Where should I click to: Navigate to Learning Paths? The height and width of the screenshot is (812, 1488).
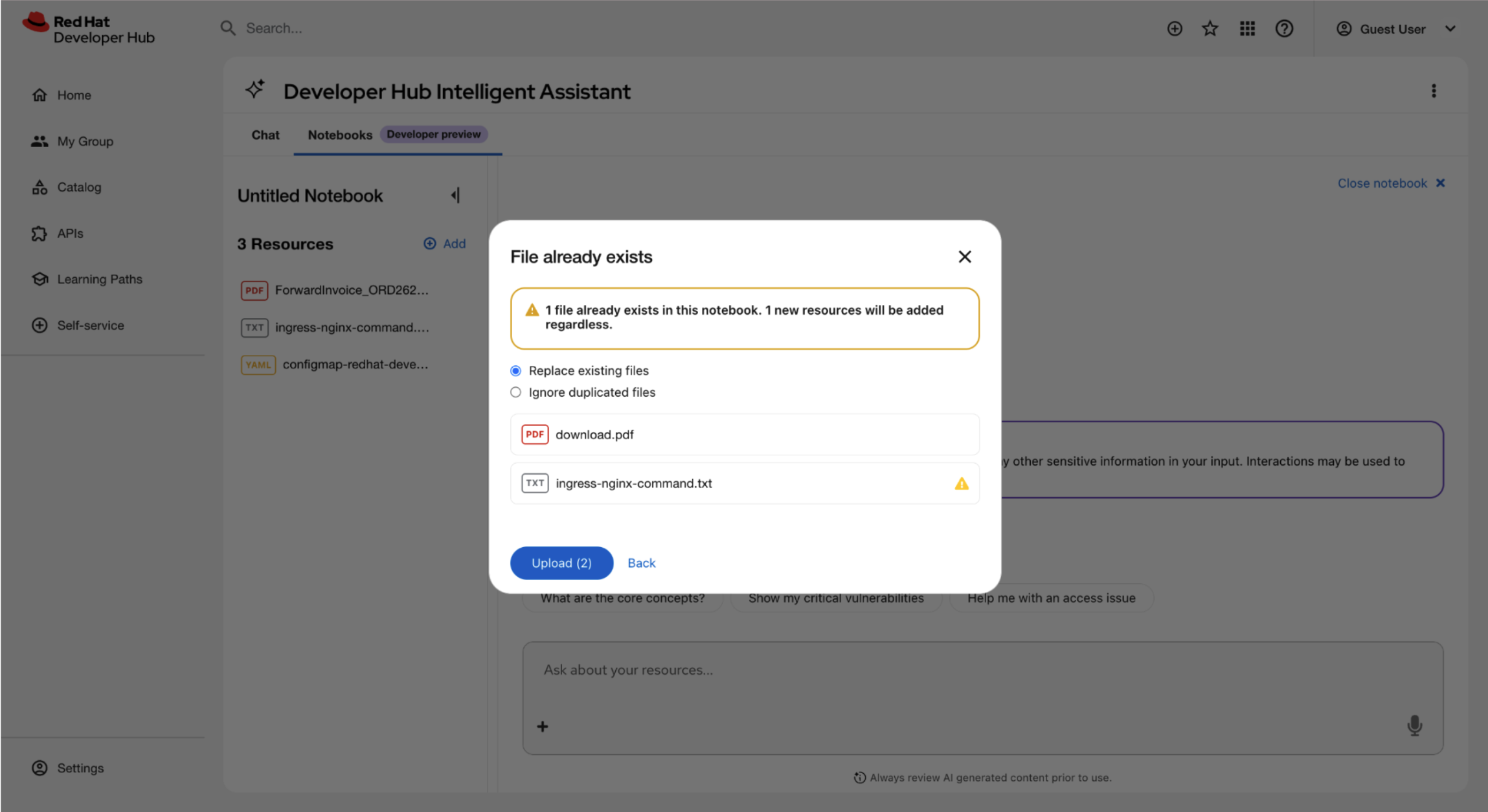coord(87,279)
